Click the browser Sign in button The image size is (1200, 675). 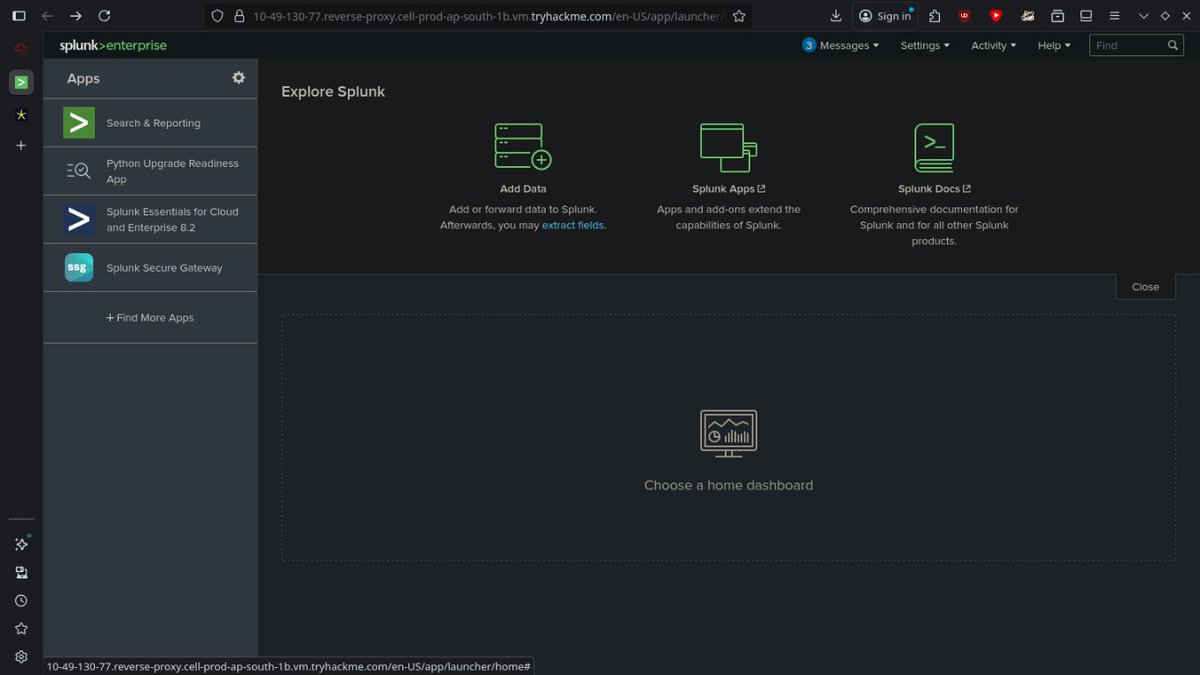(885, 16)
